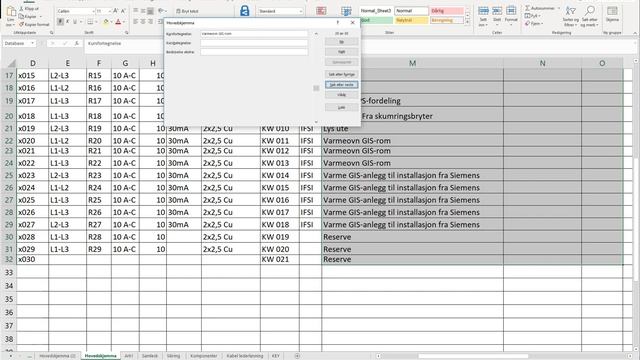The height and width of the screenshot is (360, 640).
Task: Click the Autosummer sigma icon
Action: coord(527,8)
